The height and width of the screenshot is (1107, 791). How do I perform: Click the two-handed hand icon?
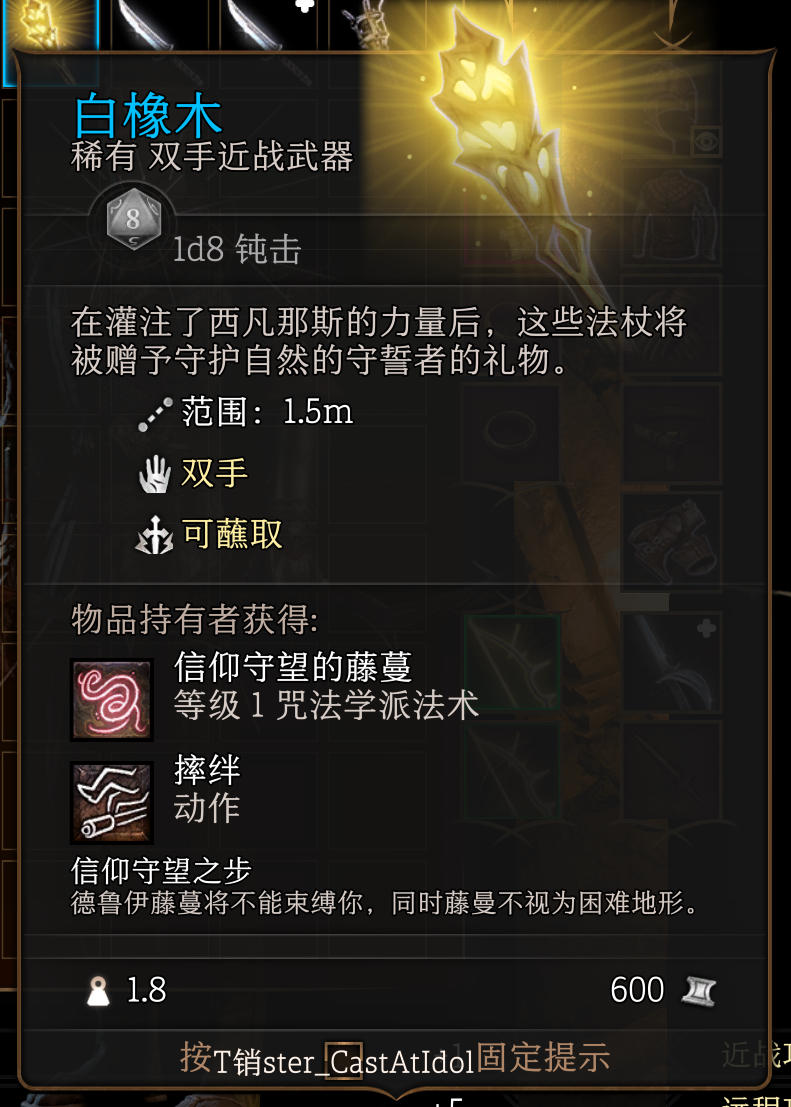tap(155, 474)
